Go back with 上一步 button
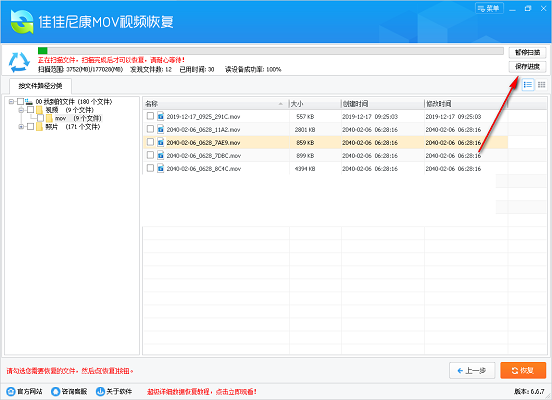 click(x=472, y=370)
